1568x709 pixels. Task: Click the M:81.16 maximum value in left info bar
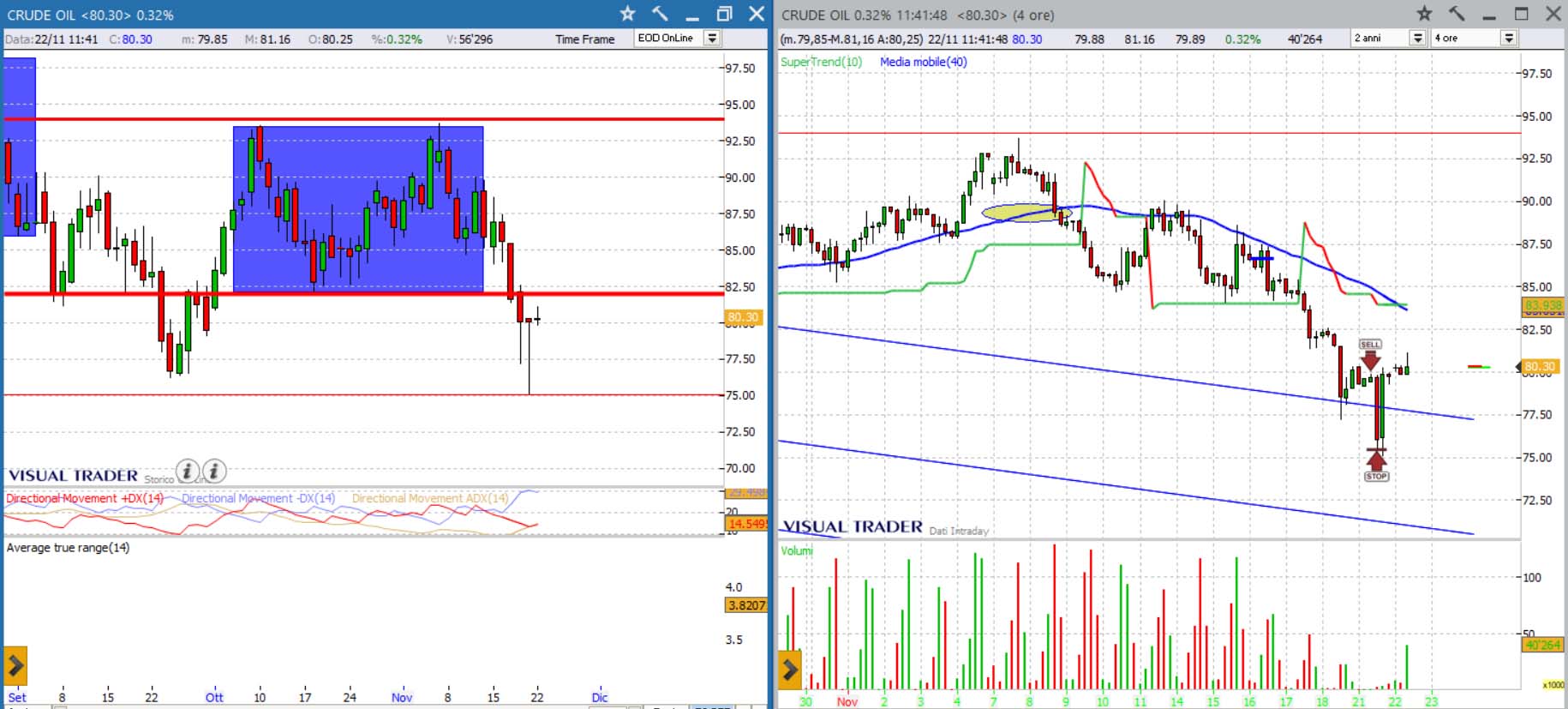267,39
